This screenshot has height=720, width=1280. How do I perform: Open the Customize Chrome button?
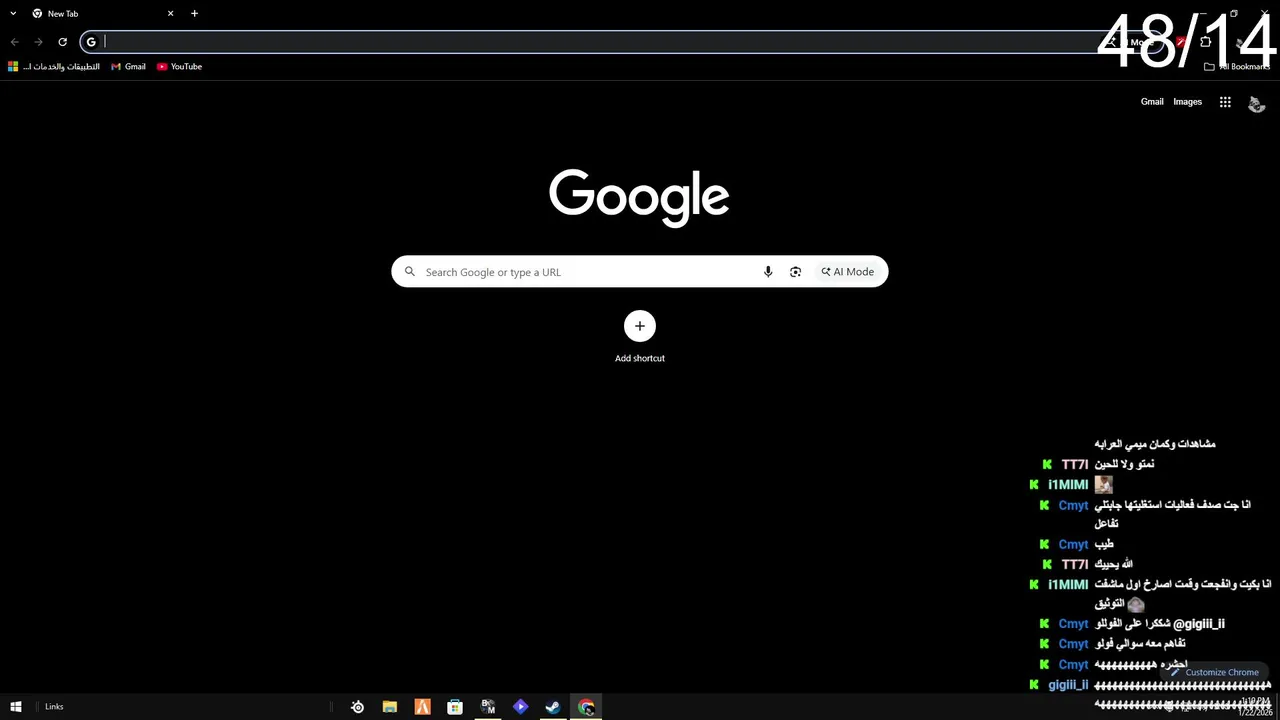(1214, 673)
